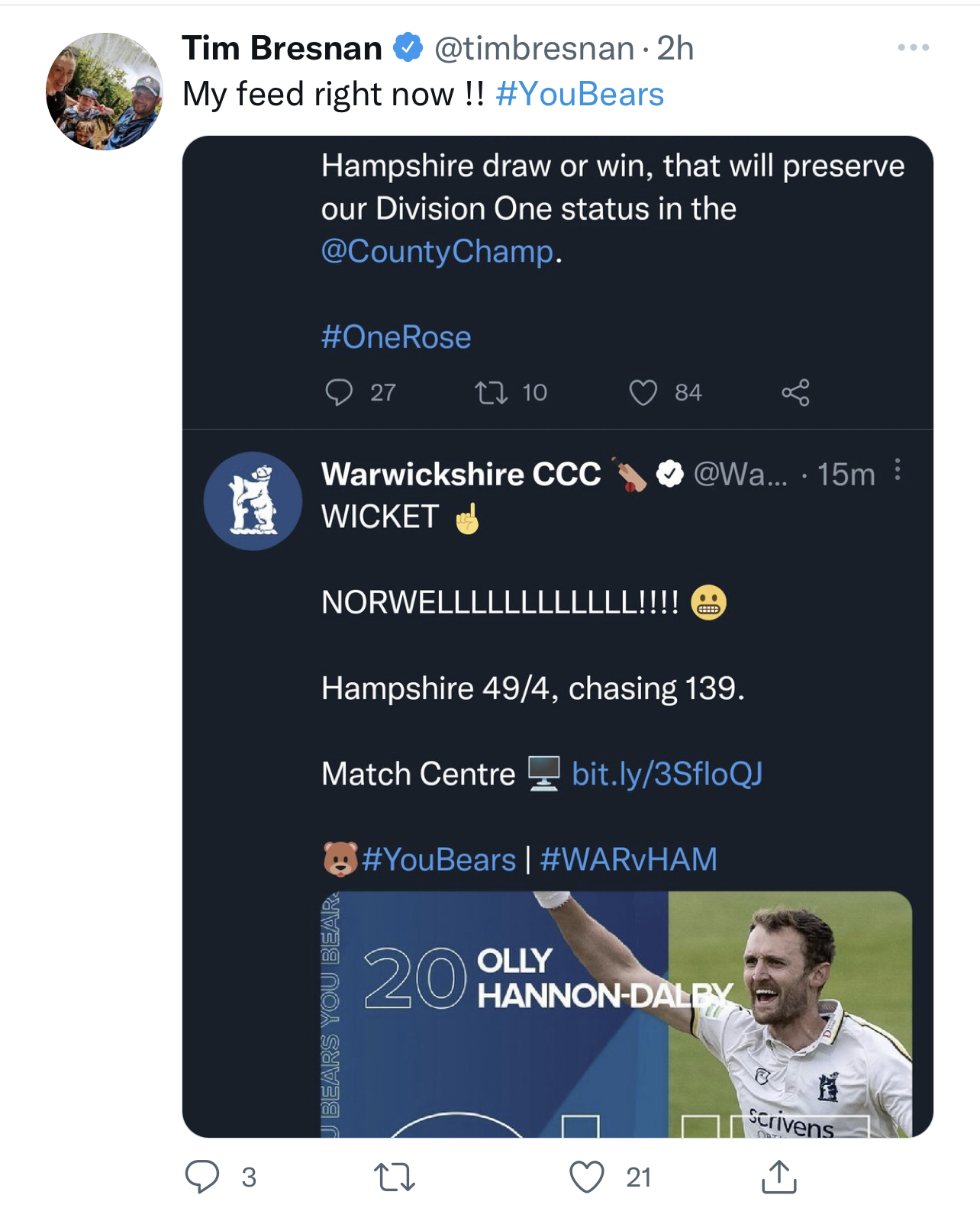This screenshot has width=980, height=1224.
Task: Click the heart icon showing 84 likes
Action: point(643,393)
